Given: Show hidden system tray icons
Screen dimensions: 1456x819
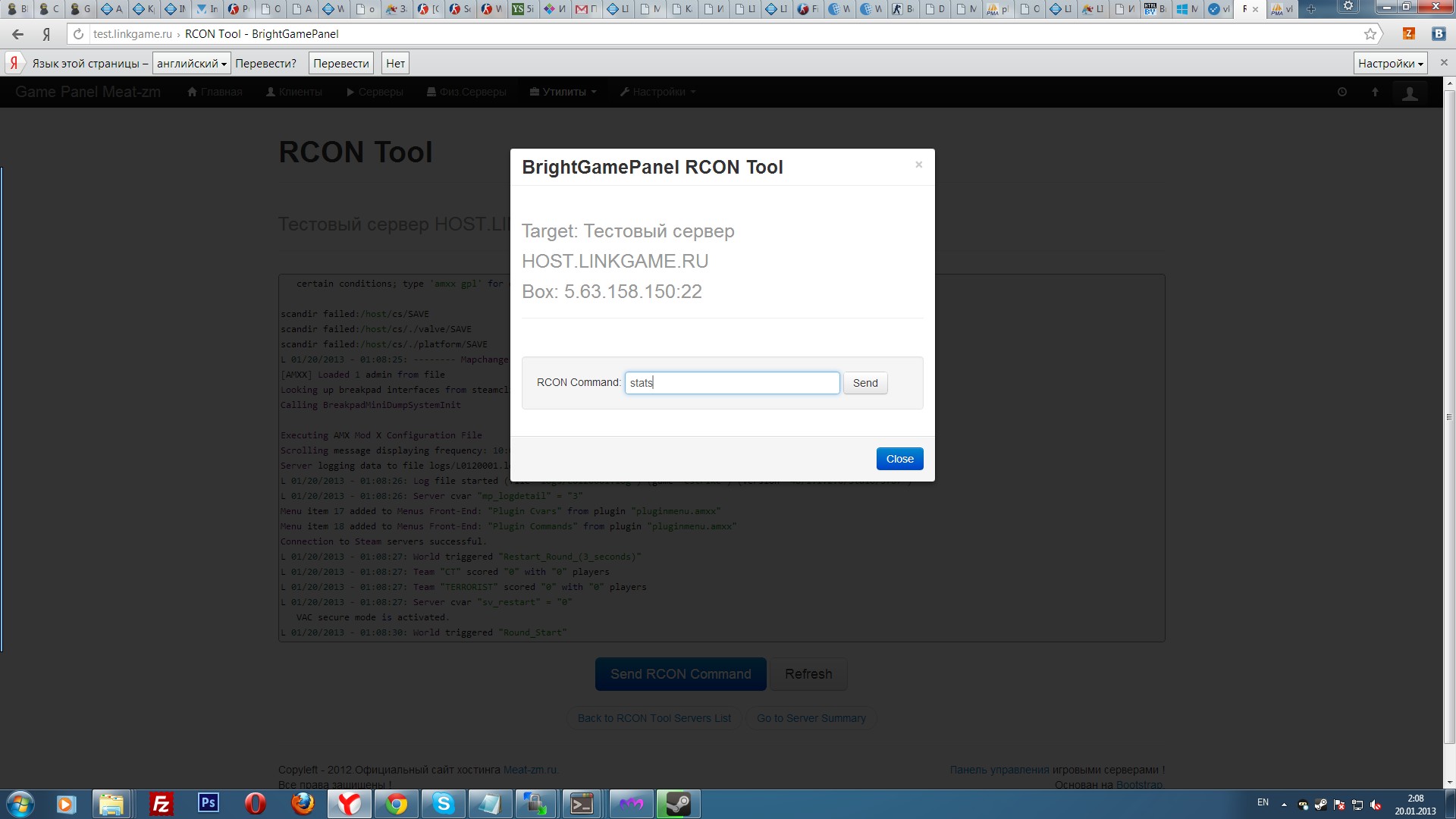Looking at the screenshot, I should [1284, 805].
